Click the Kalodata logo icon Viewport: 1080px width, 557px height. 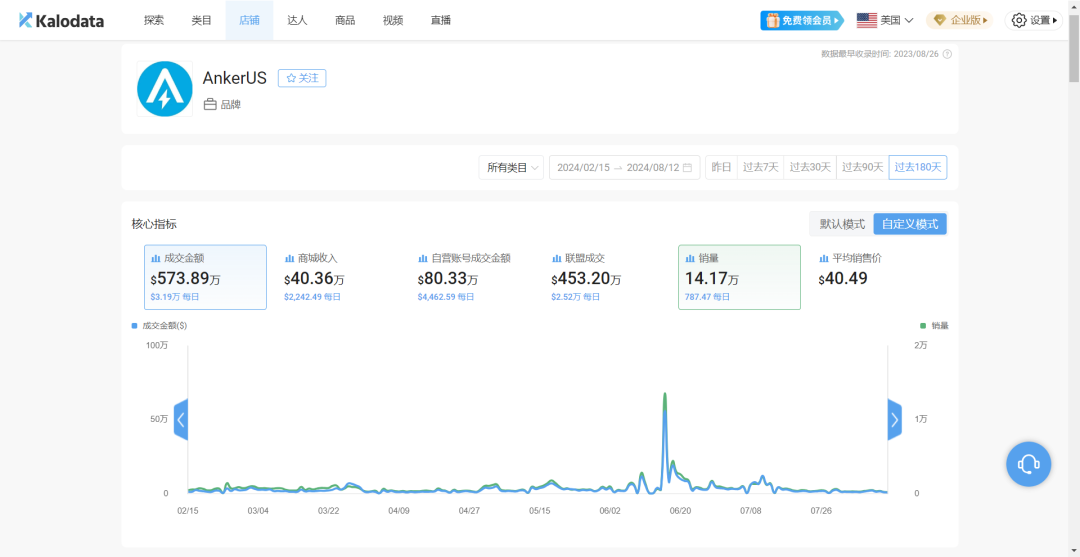click(x=26, y=20)
